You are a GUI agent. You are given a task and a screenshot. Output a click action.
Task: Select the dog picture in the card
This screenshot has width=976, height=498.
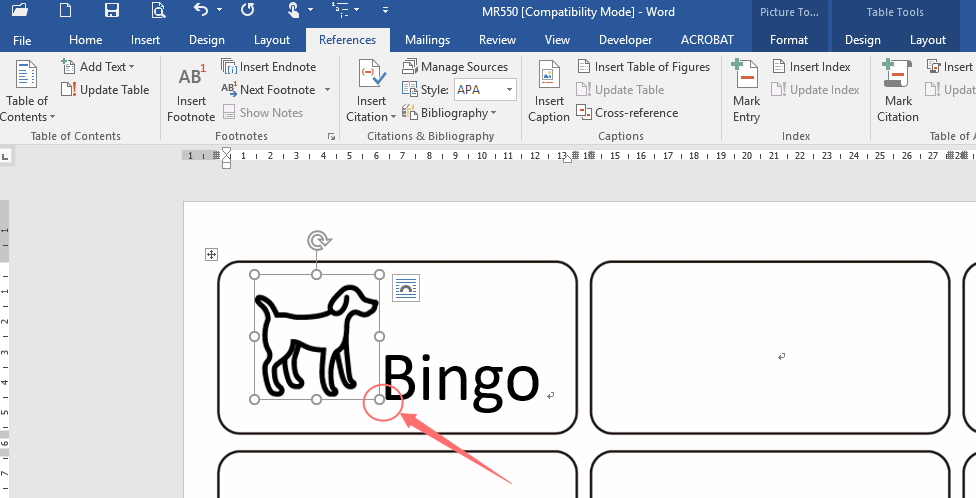click(316, 339)
